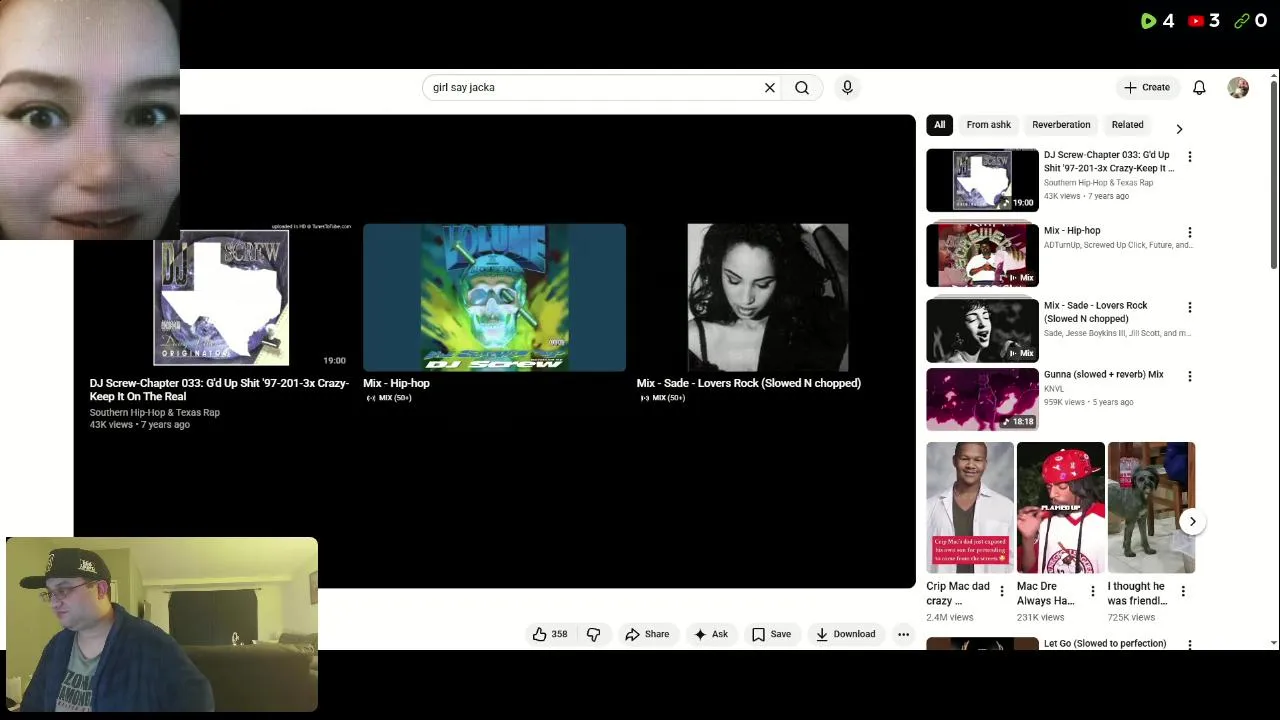Open Crip Mac dad short thumbnail
The height and width of the screenshot is (720, 1280).
[x=969, y=507]
